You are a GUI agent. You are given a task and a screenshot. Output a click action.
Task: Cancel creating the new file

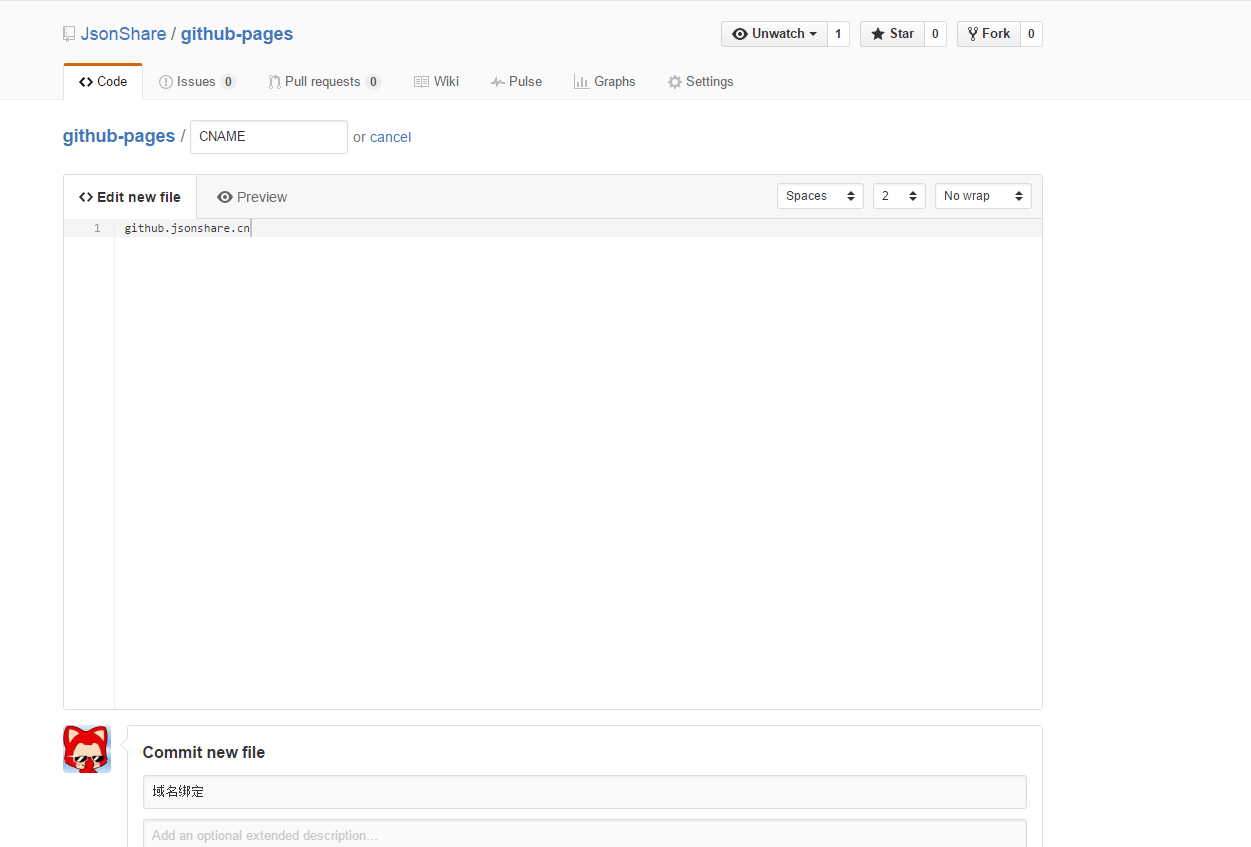(x=391, y=137)
